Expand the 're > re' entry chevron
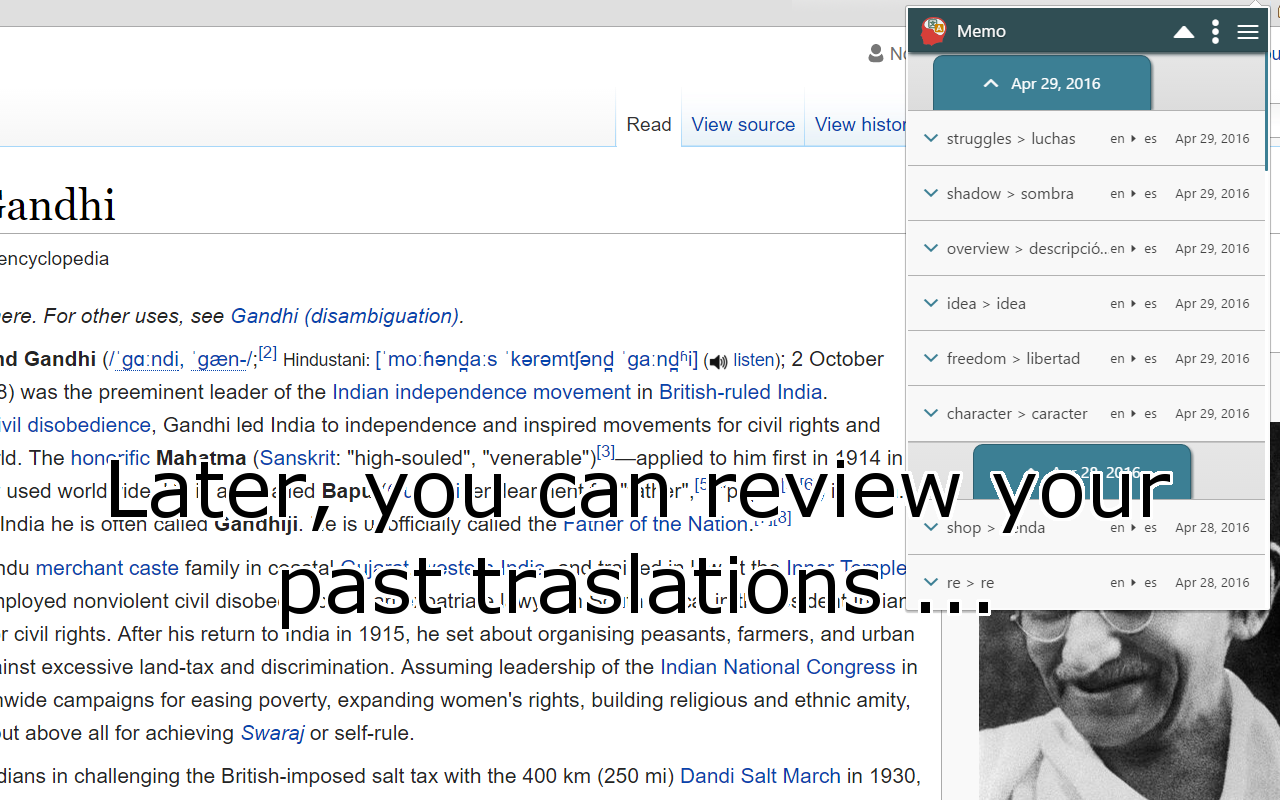1280x800 pixels. pos(931,582)
